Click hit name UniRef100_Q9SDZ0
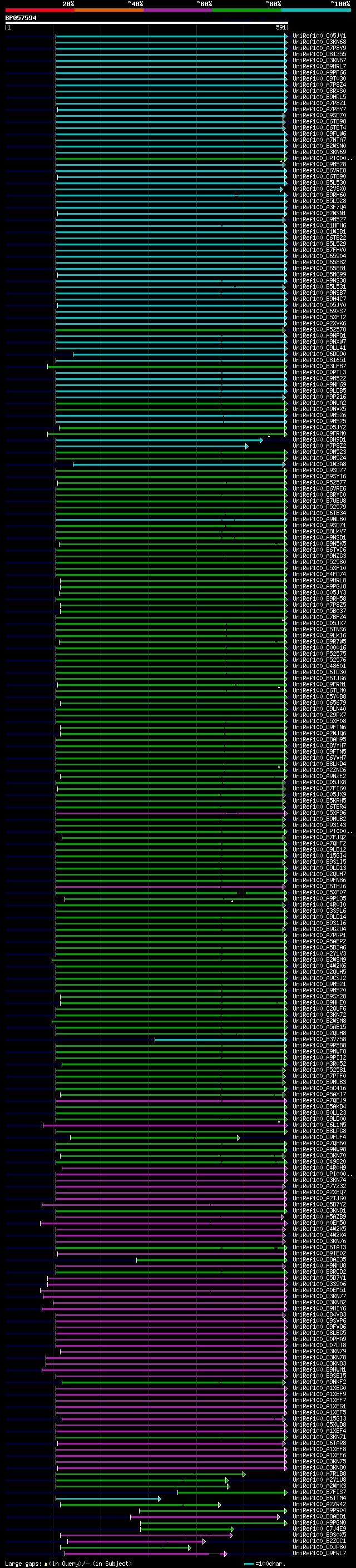 point(319,116)
